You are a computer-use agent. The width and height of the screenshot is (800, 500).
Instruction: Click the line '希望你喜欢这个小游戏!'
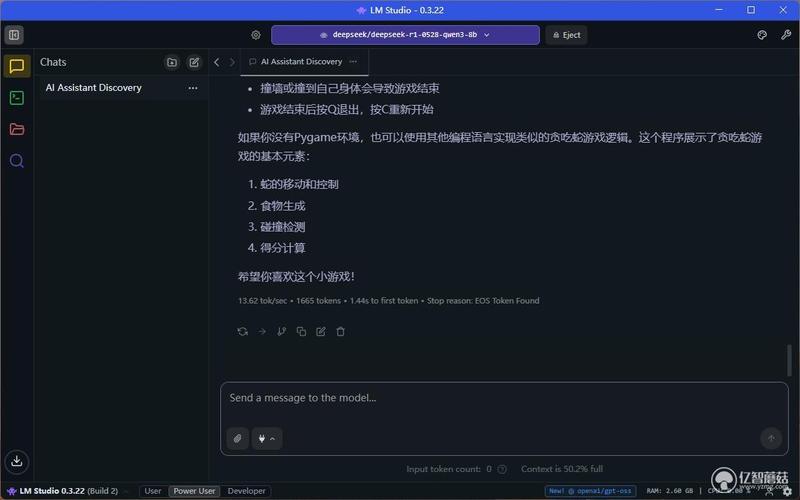tap(296, 277)
